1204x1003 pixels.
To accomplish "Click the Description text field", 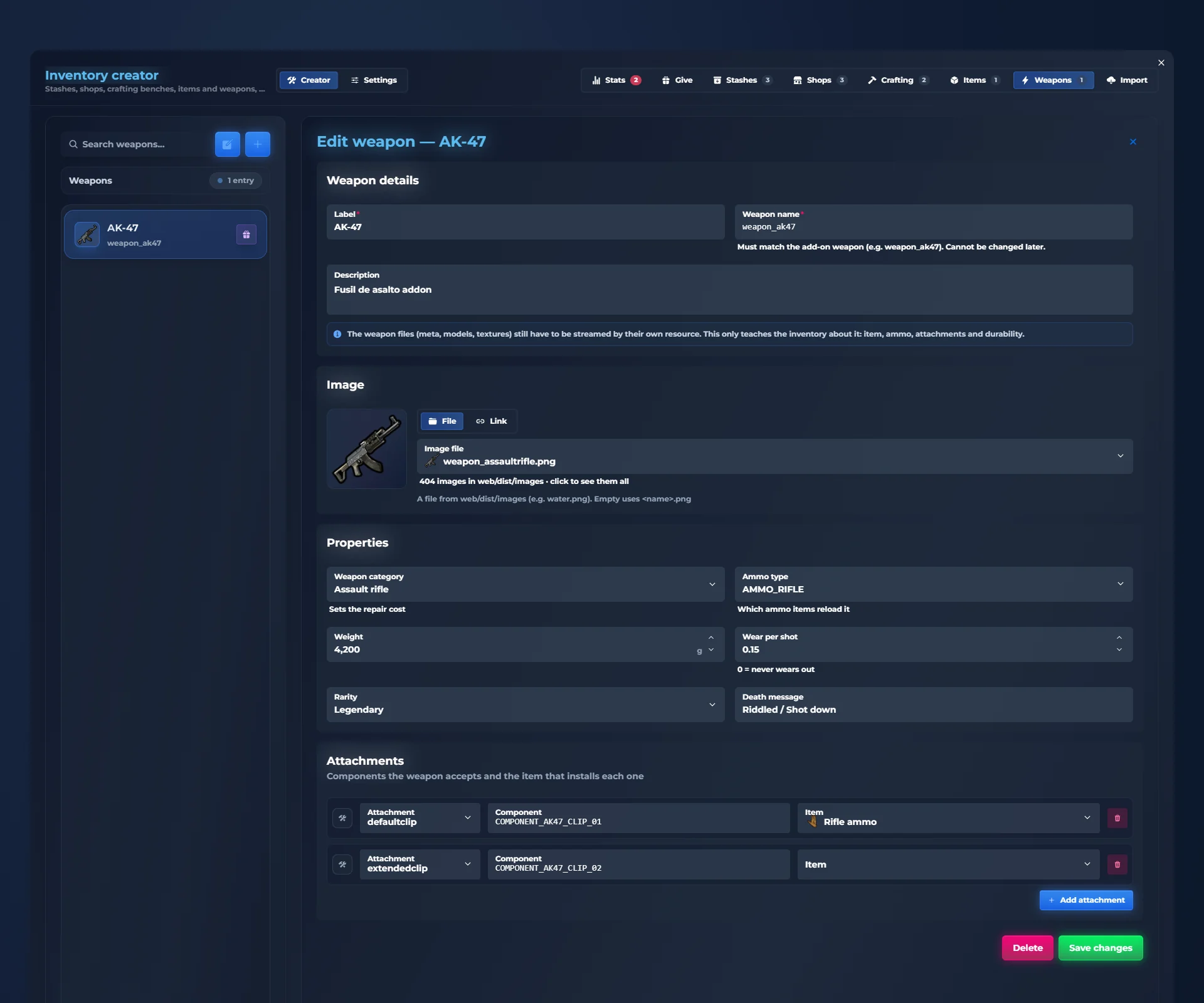I will tap(729, 290).
